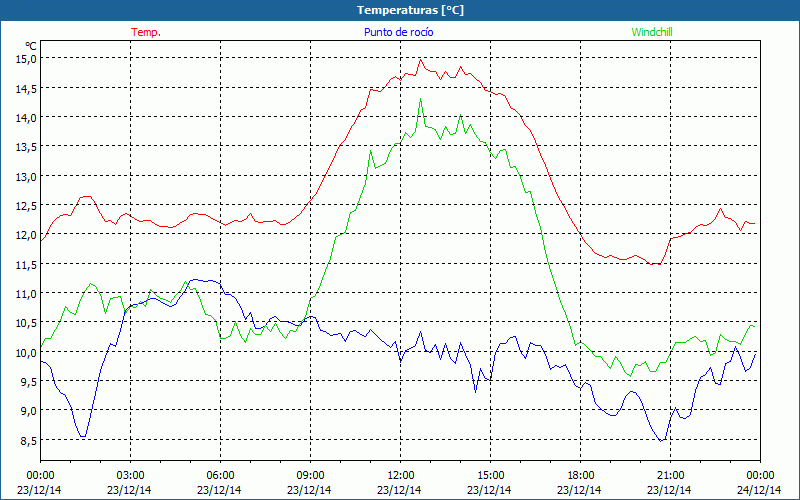Click the 9,5 y-axis value

point(29,382)
